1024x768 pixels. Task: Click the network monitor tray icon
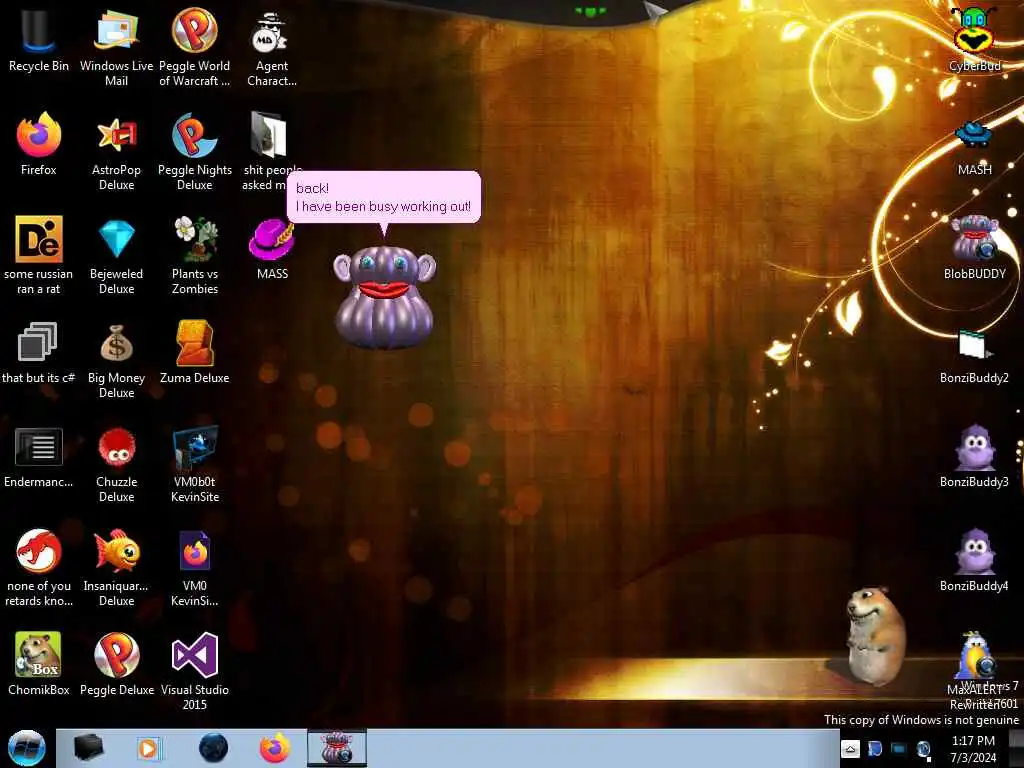click(x=899, y=749)
